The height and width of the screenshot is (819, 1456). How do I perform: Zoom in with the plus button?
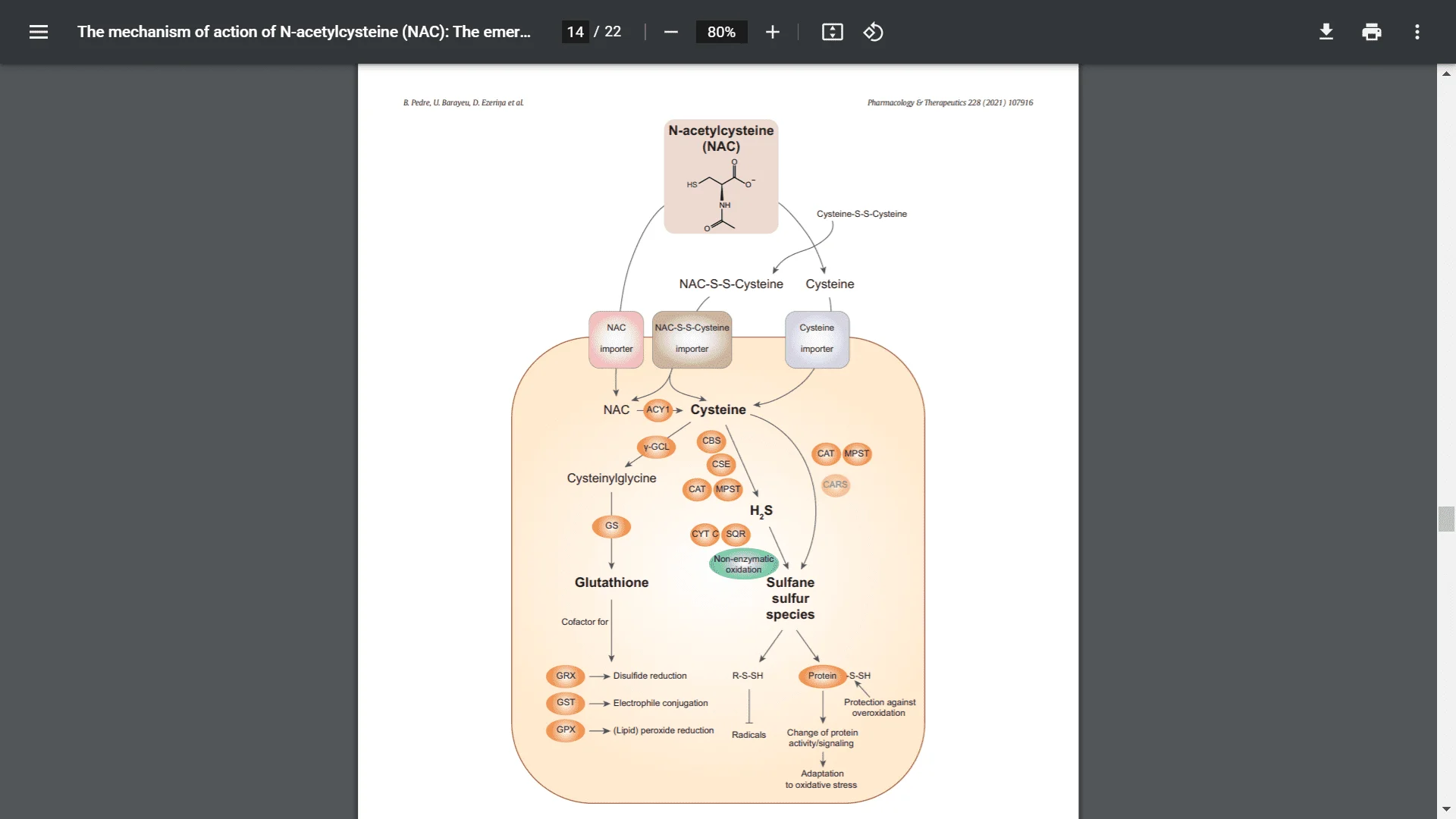click(773, 32)
